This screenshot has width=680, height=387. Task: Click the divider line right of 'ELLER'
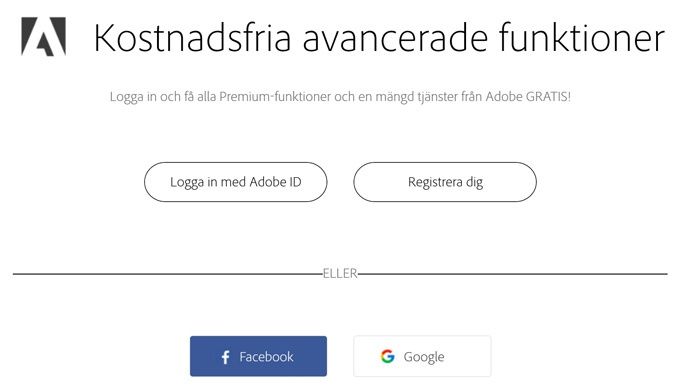[x=513, y=274]
